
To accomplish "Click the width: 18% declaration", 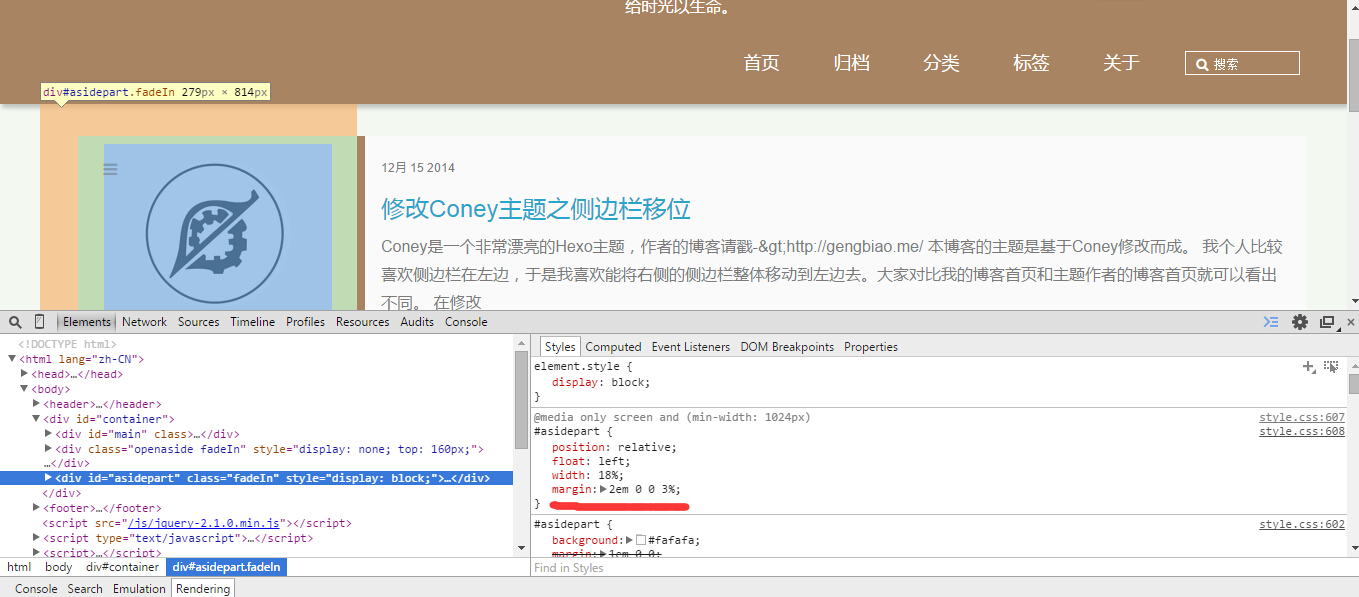I will 588,475.
